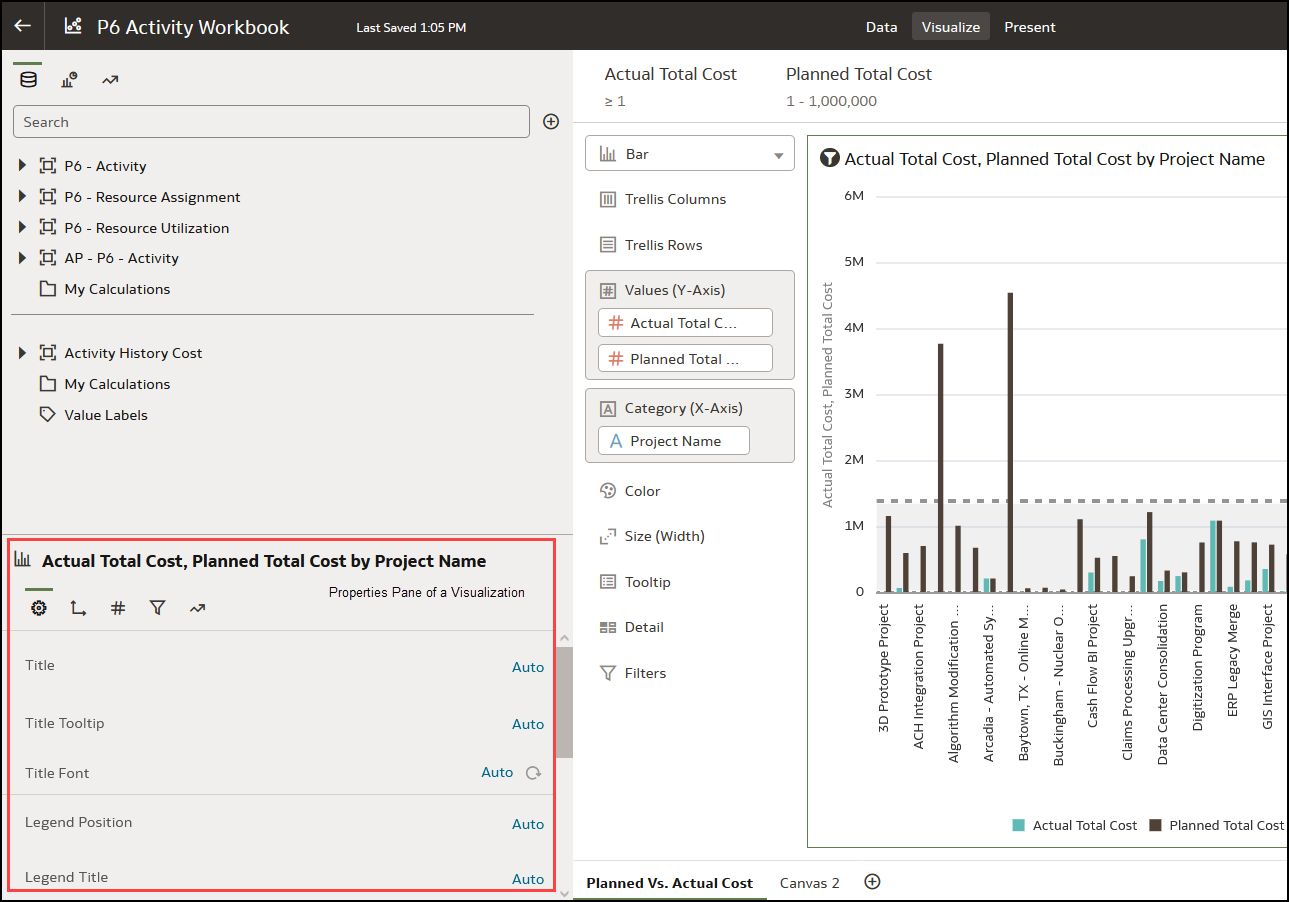Viewport: 1289px width, 902px height.
Task: Click in the Search input field
Action: 271,122
